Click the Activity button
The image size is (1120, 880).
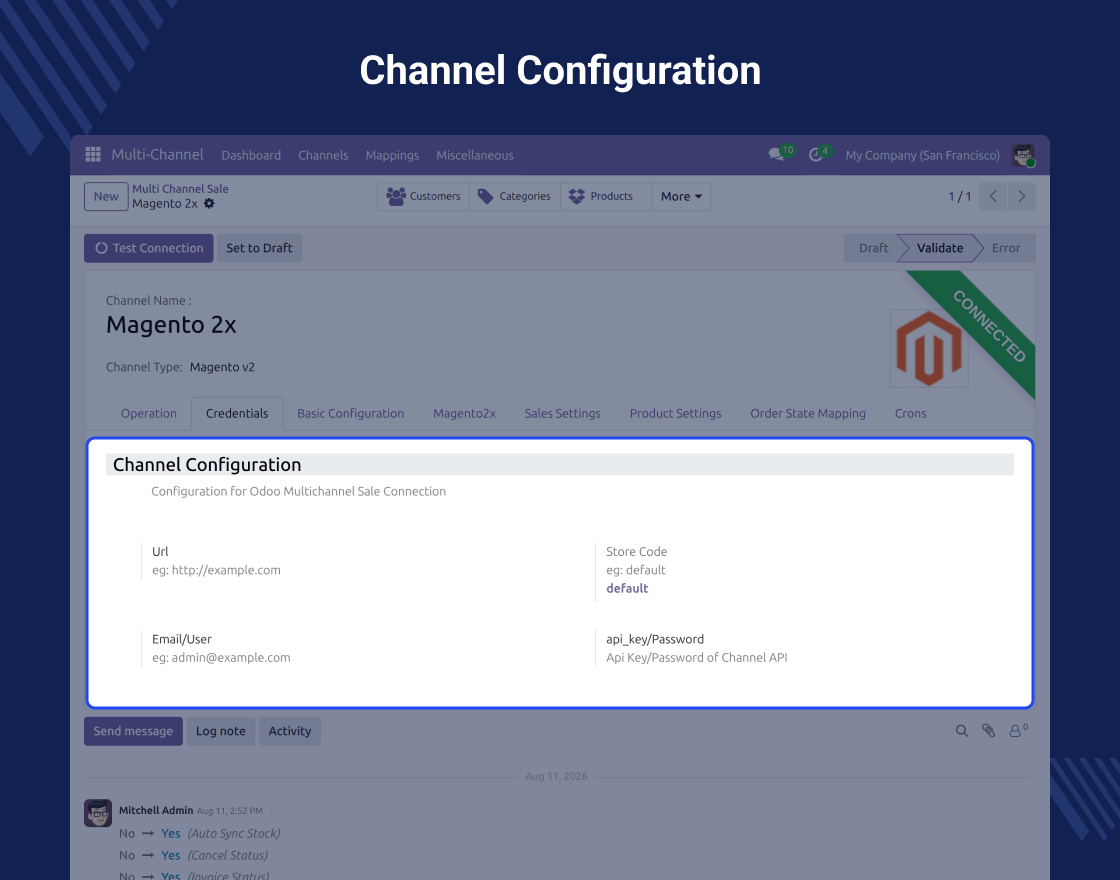click(290, 731)
